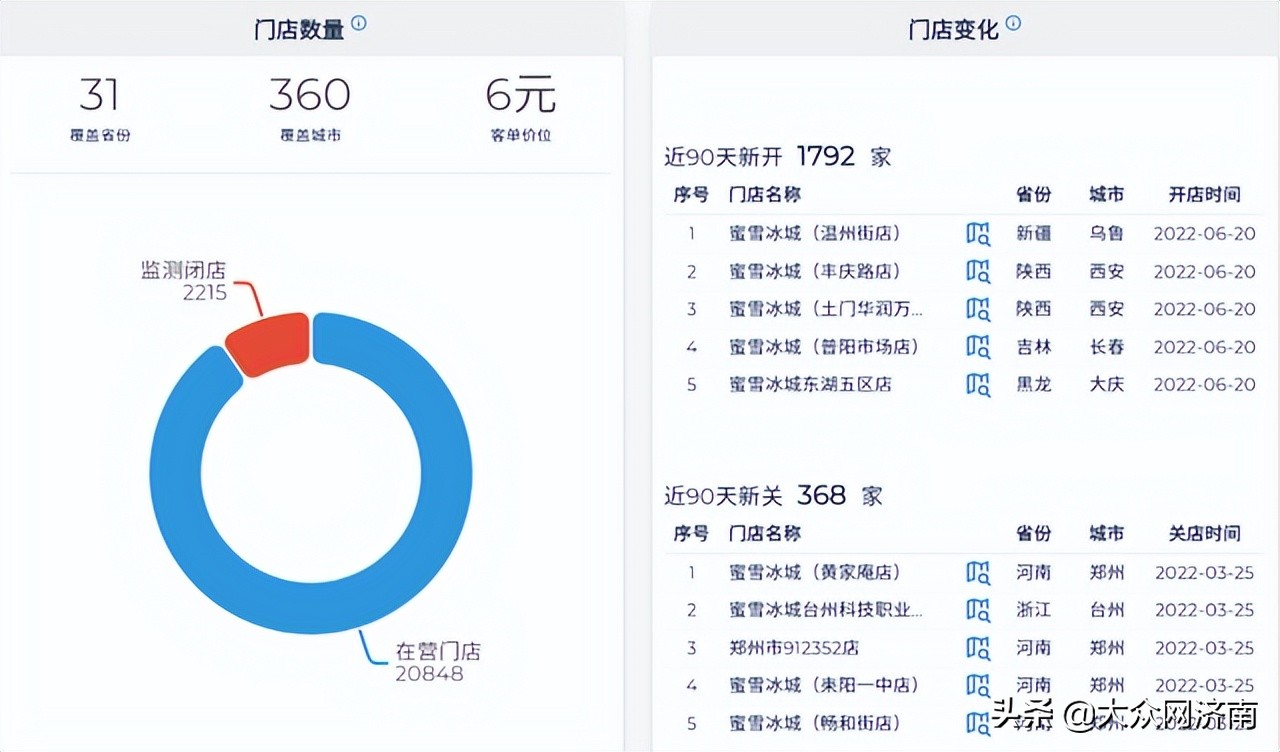Open map icon for 蜜雪冰城（耒阳一中店）
Screen dimensions: 1280x752
pos(978,686)
